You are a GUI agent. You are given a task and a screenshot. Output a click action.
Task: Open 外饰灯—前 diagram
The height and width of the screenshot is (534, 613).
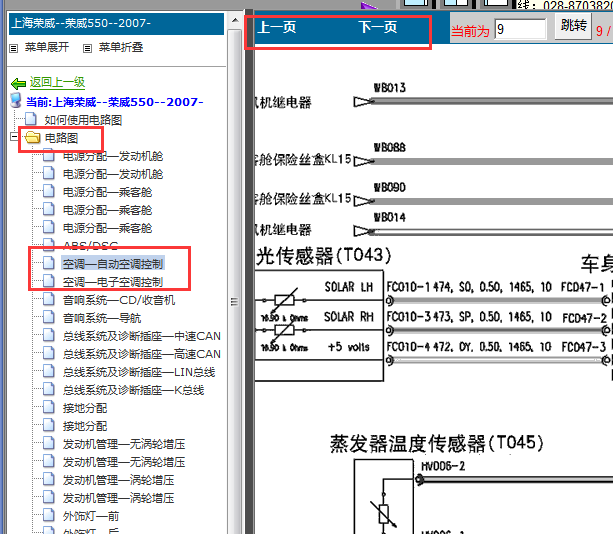[x=91, y=516]
